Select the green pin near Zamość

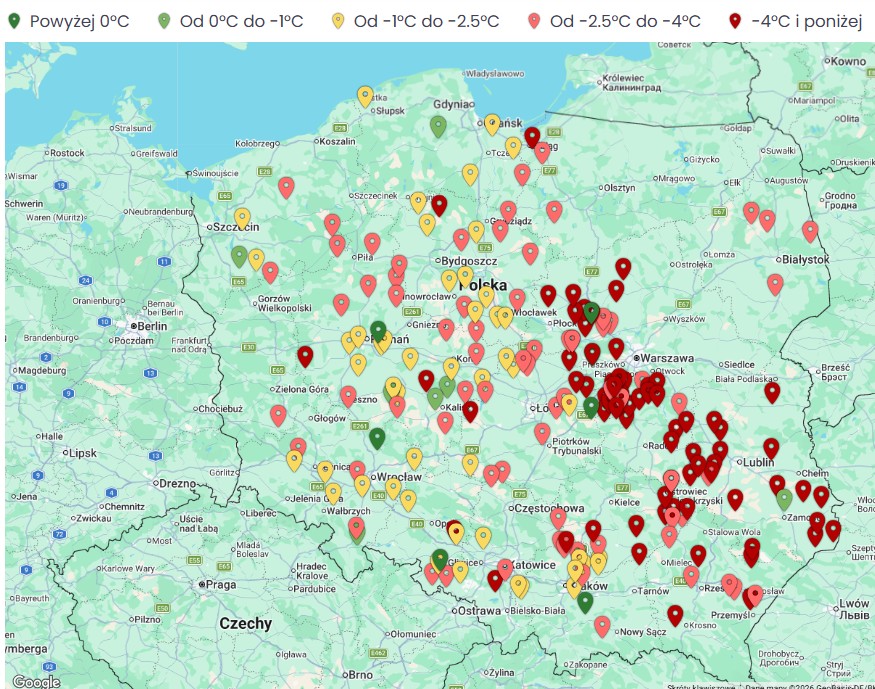point(785,496)
